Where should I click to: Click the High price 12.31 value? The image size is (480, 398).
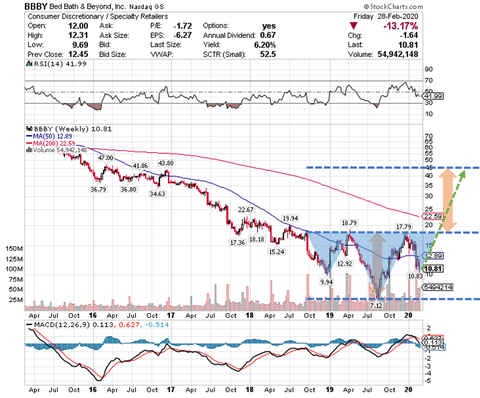79,35
